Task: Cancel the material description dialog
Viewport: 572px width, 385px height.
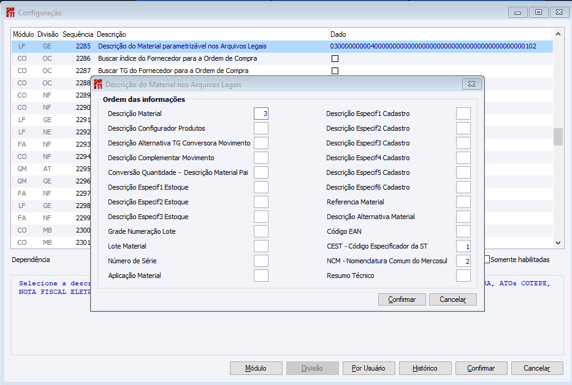Action: 452,299
